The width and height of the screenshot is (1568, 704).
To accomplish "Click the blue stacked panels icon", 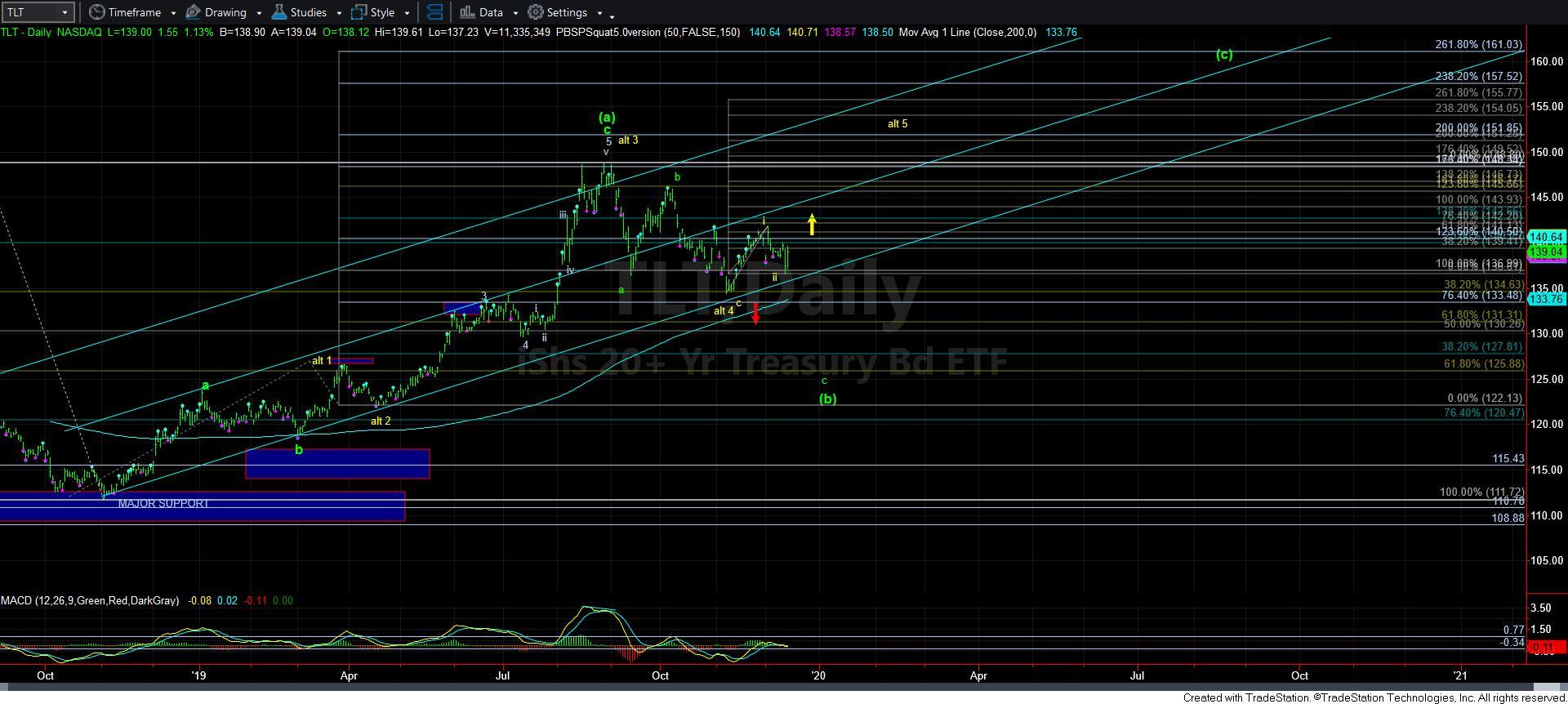I will click(x=435, y=12).
